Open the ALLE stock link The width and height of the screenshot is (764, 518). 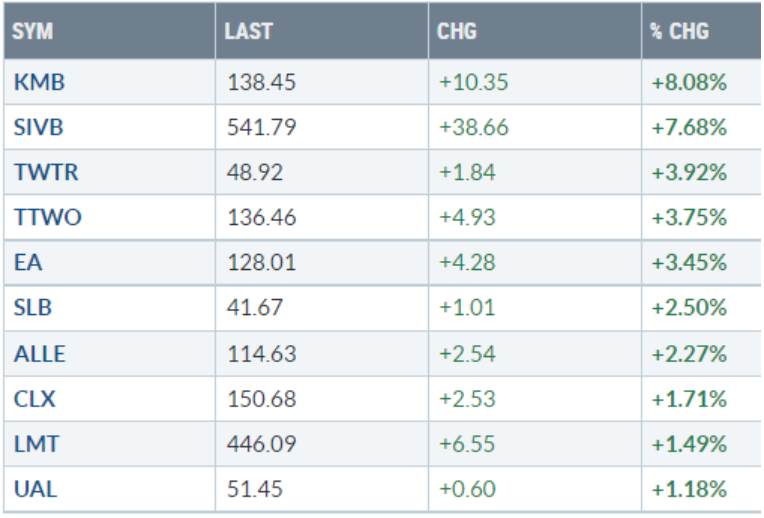coord(39,354)
